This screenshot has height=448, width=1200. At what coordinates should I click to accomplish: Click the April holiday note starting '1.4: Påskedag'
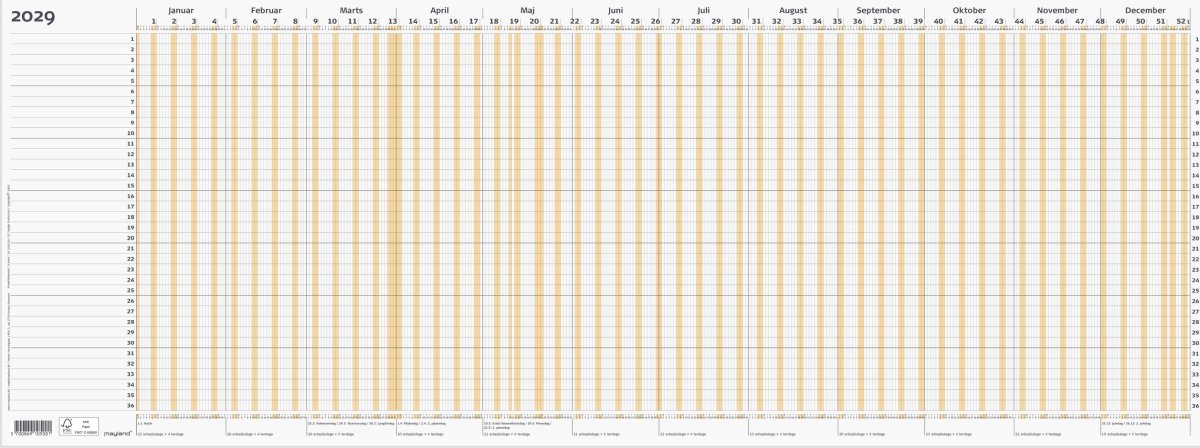click(x=423, y=423)
